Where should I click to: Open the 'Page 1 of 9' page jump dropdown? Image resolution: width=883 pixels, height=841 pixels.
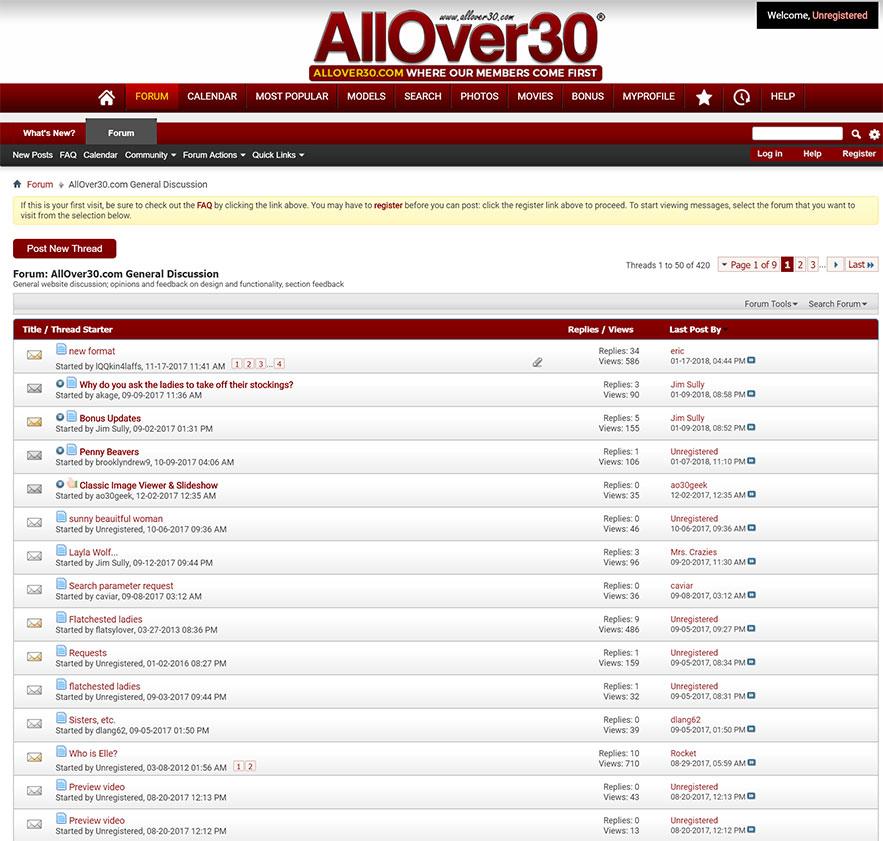pos(748,265)
